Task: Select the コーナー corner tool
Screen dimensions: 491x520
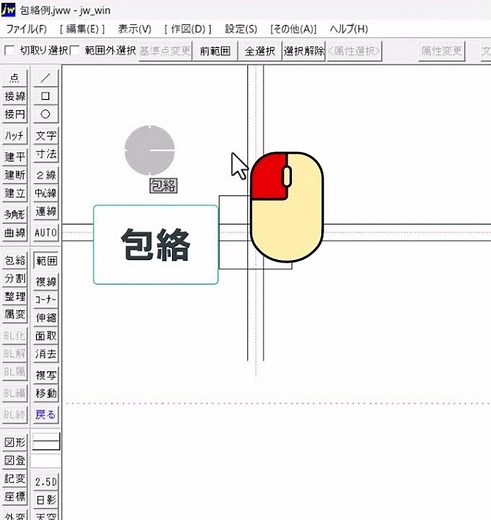Action: 46,300
